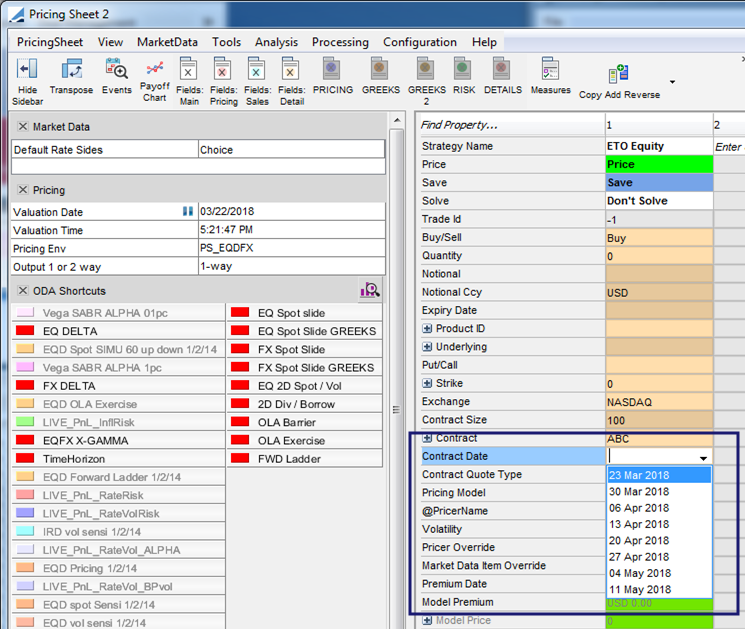Click the Notional Ccy USD cell
Image resolution: width=745 pixels, height=629 pixels.
coord(659,292)
